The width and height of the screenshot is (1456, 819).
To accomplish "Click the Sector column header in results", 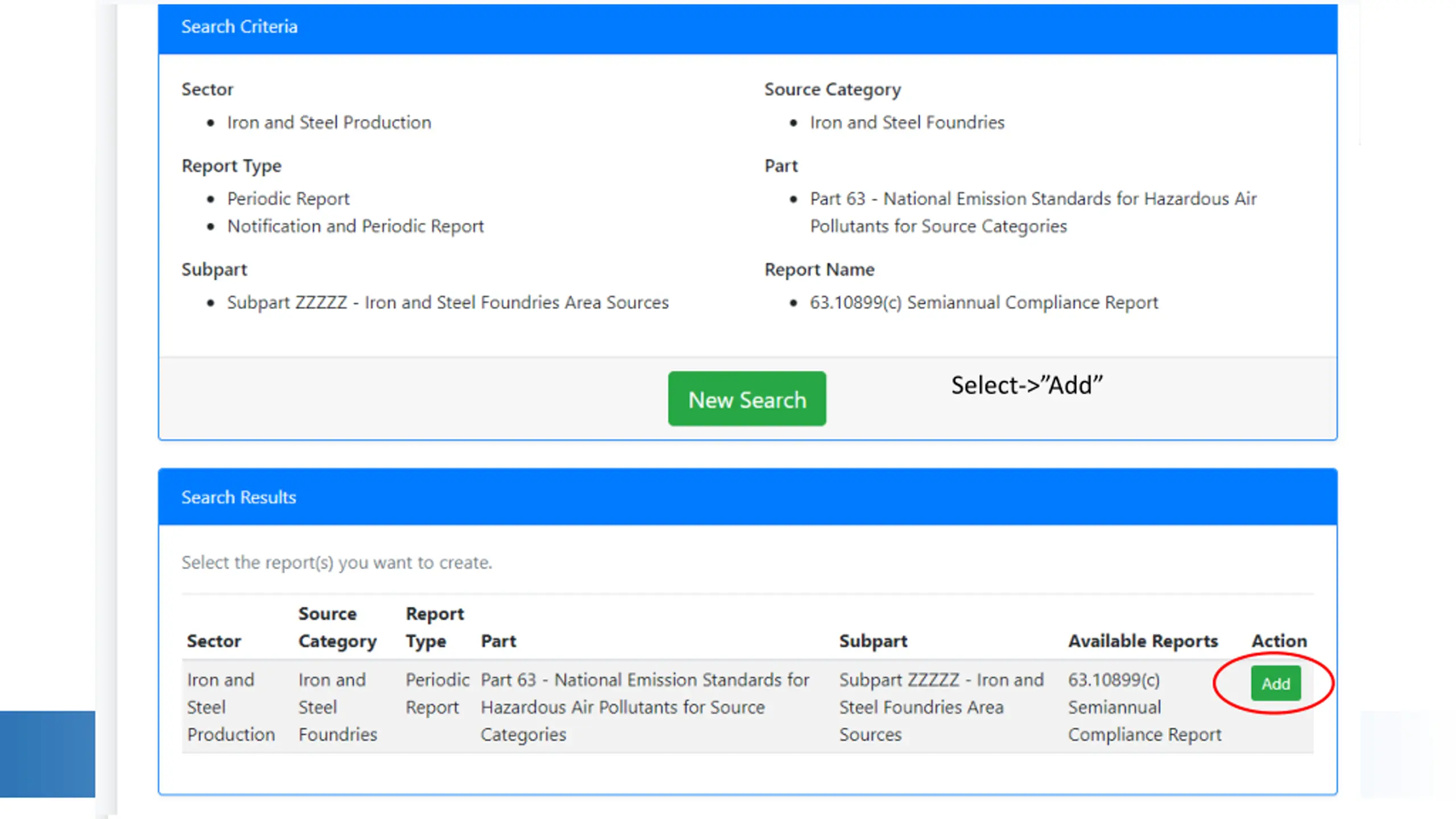I will point(214,641).
